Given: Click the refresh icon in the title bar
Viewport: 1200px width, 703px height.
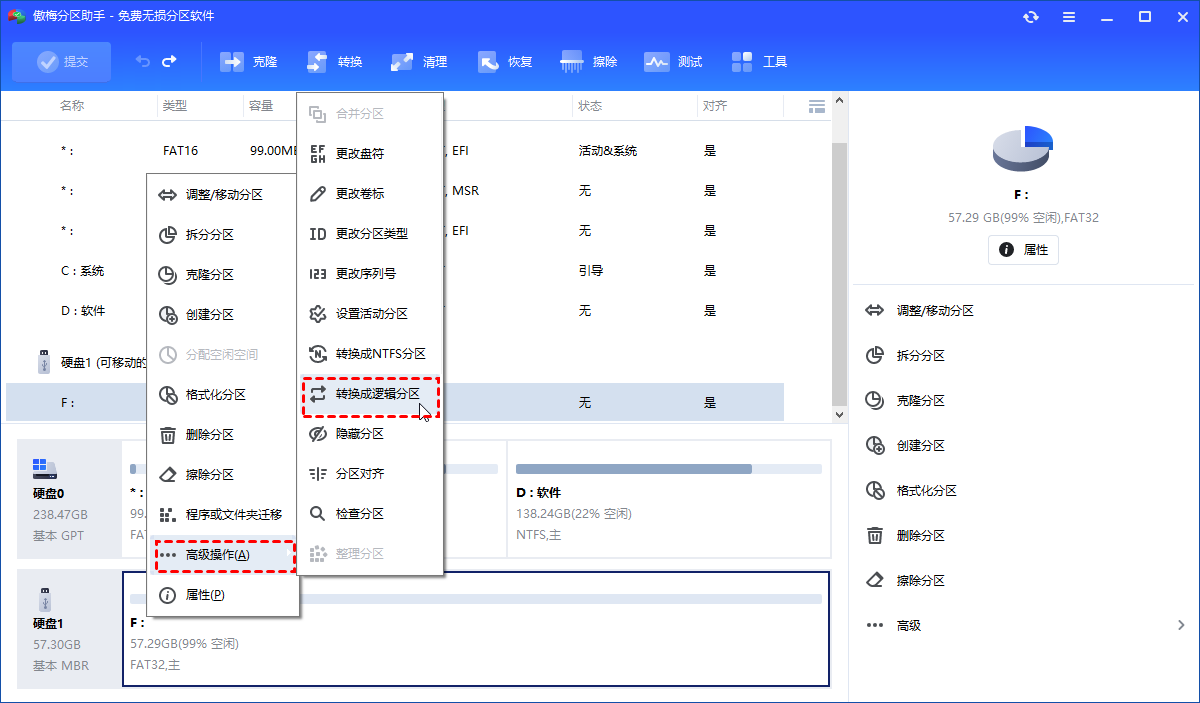Looking at the screenshot, I should (x=1030, y=16).
